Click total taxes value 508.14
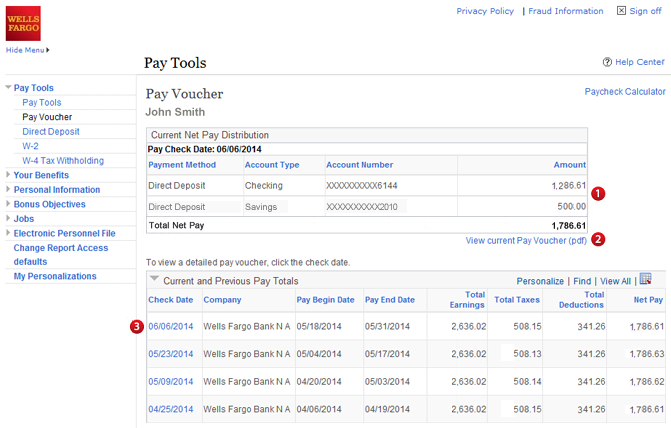The height and width of the screenshot is (428, 671). tap(527, 381)
